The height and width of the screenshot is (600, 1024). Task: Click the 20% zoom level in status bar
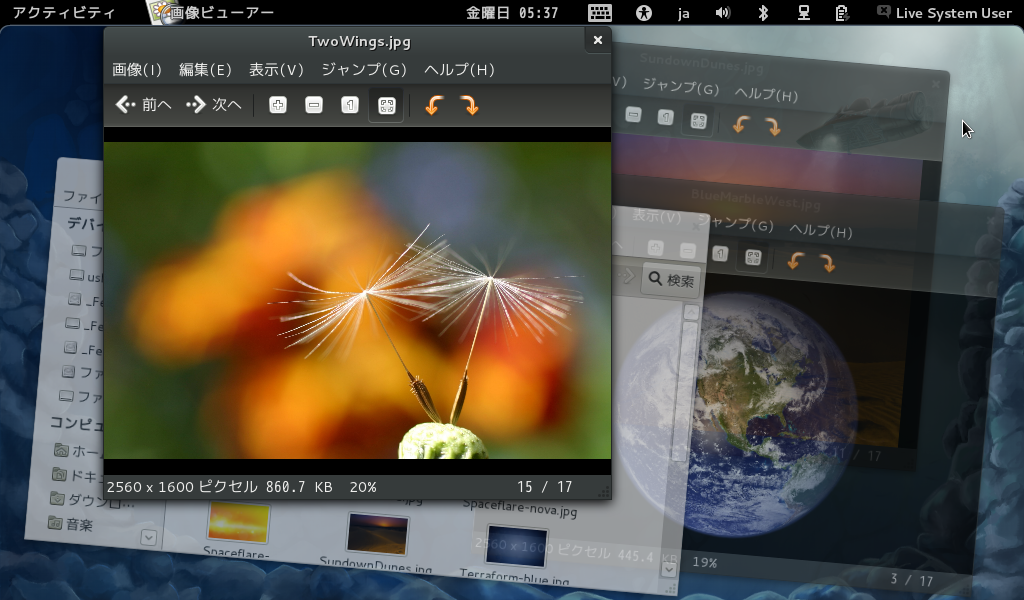(x=362, y=487)
